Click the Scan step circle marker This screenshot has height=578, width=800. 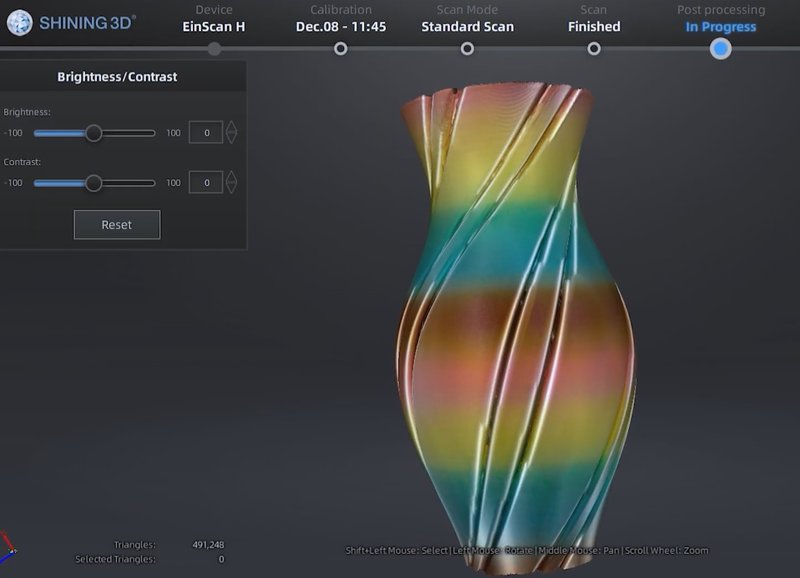[594, 48]
